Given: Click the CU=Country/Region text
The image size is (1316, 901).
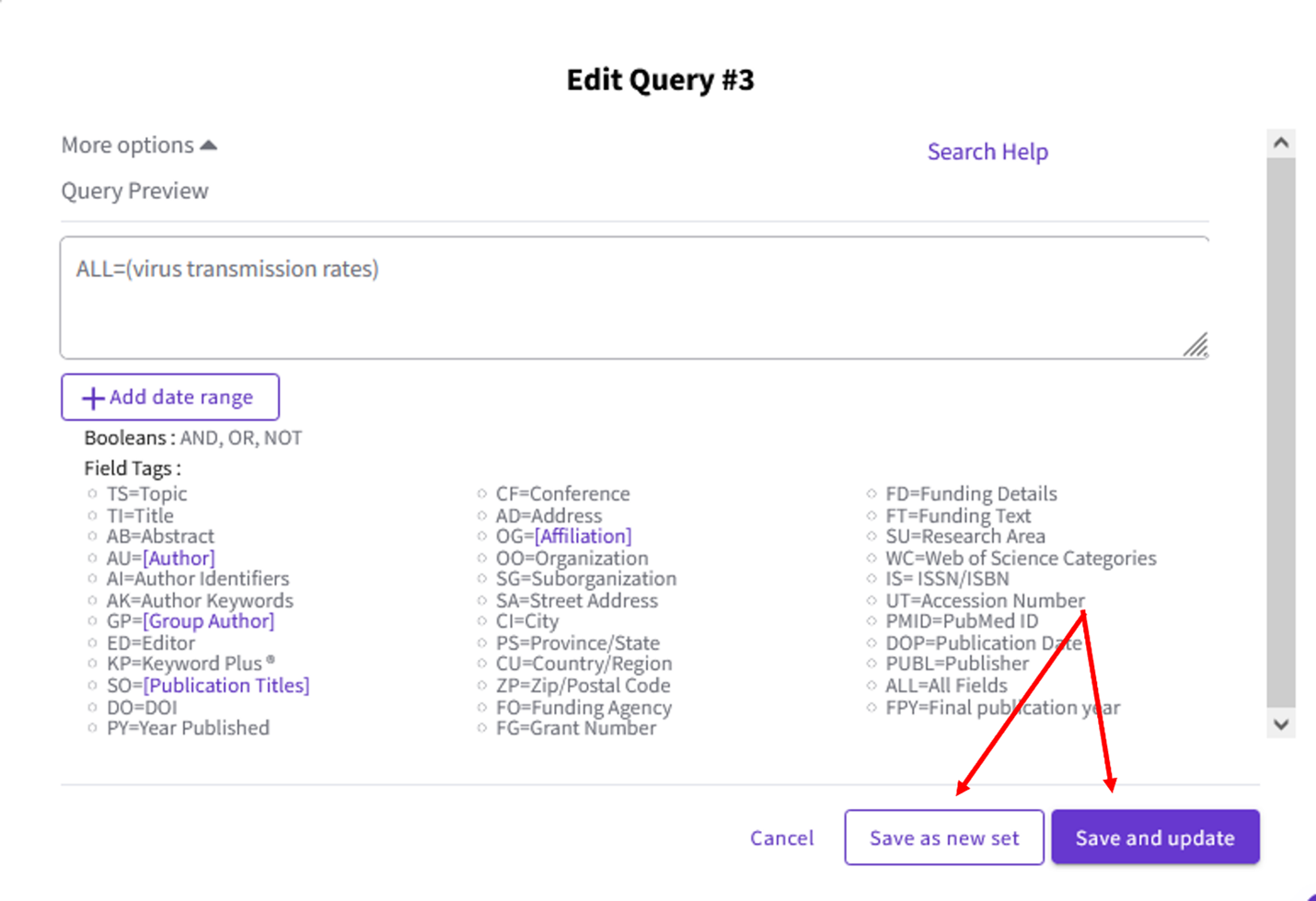Looking at the screenshot, I should click(x=584, y=664).
